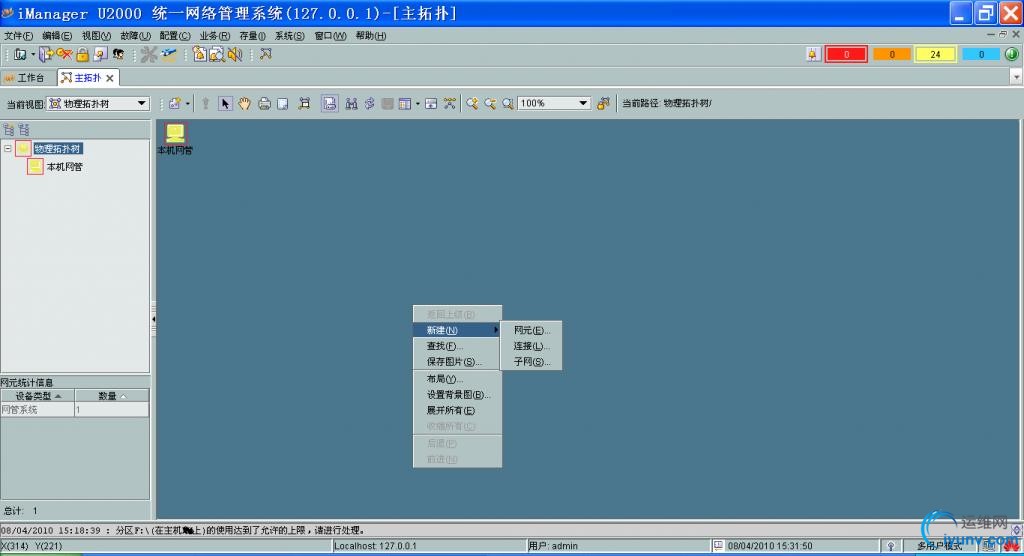Screen dimensions: 1024x556
Task: Switch to the 工作台 tab
Action: (x=25, y=78)
